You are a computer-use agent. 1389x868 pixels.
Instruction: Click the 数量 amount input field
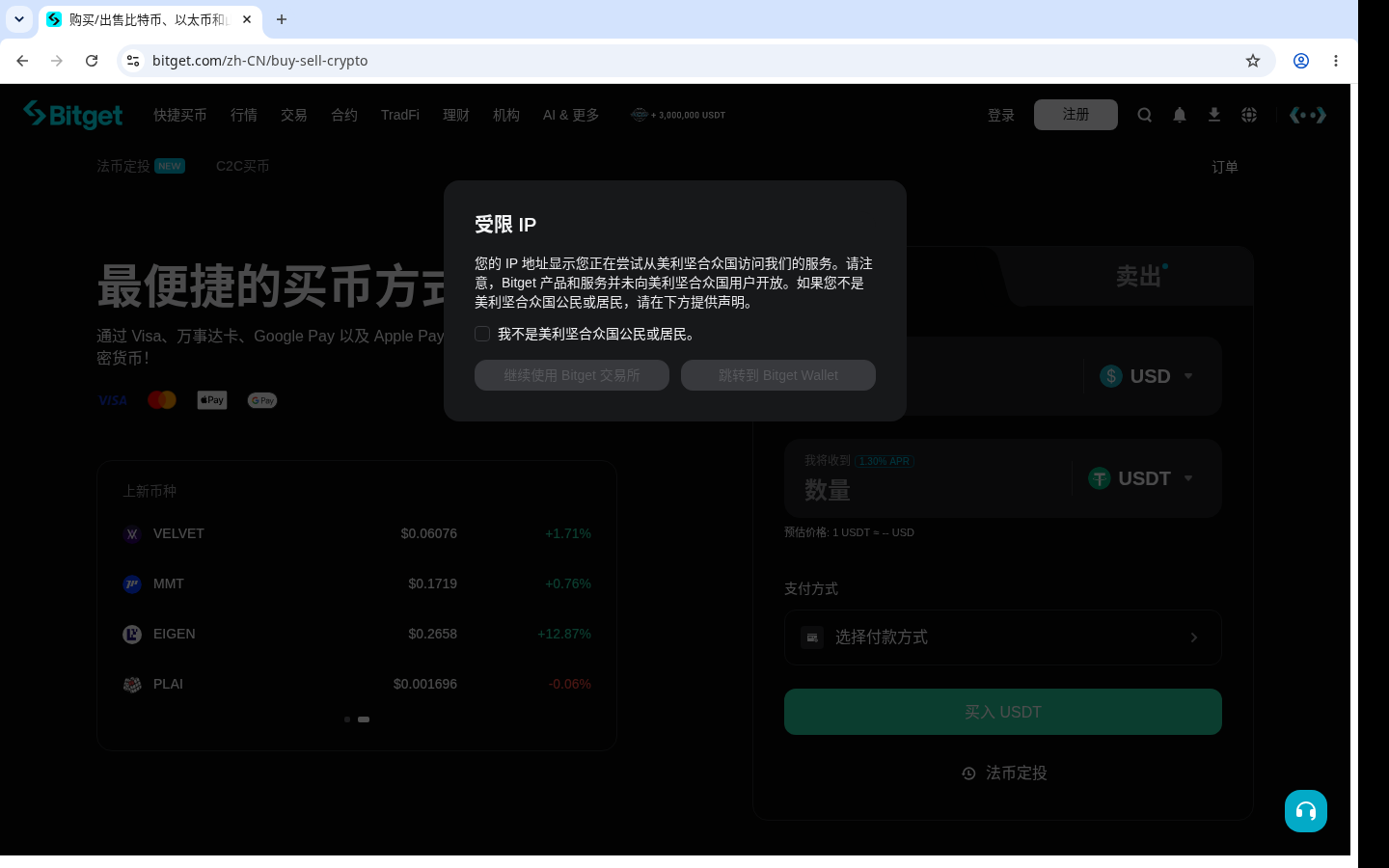click(926, 490)
